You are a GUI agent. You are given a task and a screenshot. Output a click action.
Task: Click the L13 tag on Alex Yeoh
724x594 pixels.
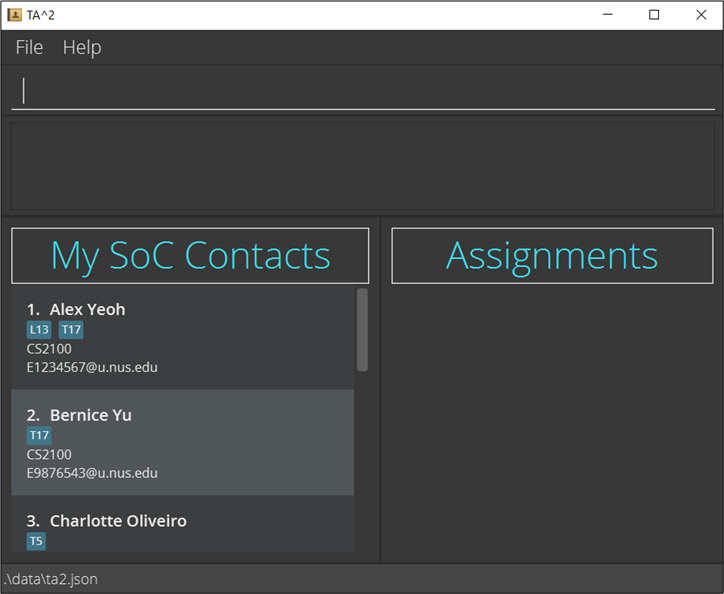click(38, 330)
